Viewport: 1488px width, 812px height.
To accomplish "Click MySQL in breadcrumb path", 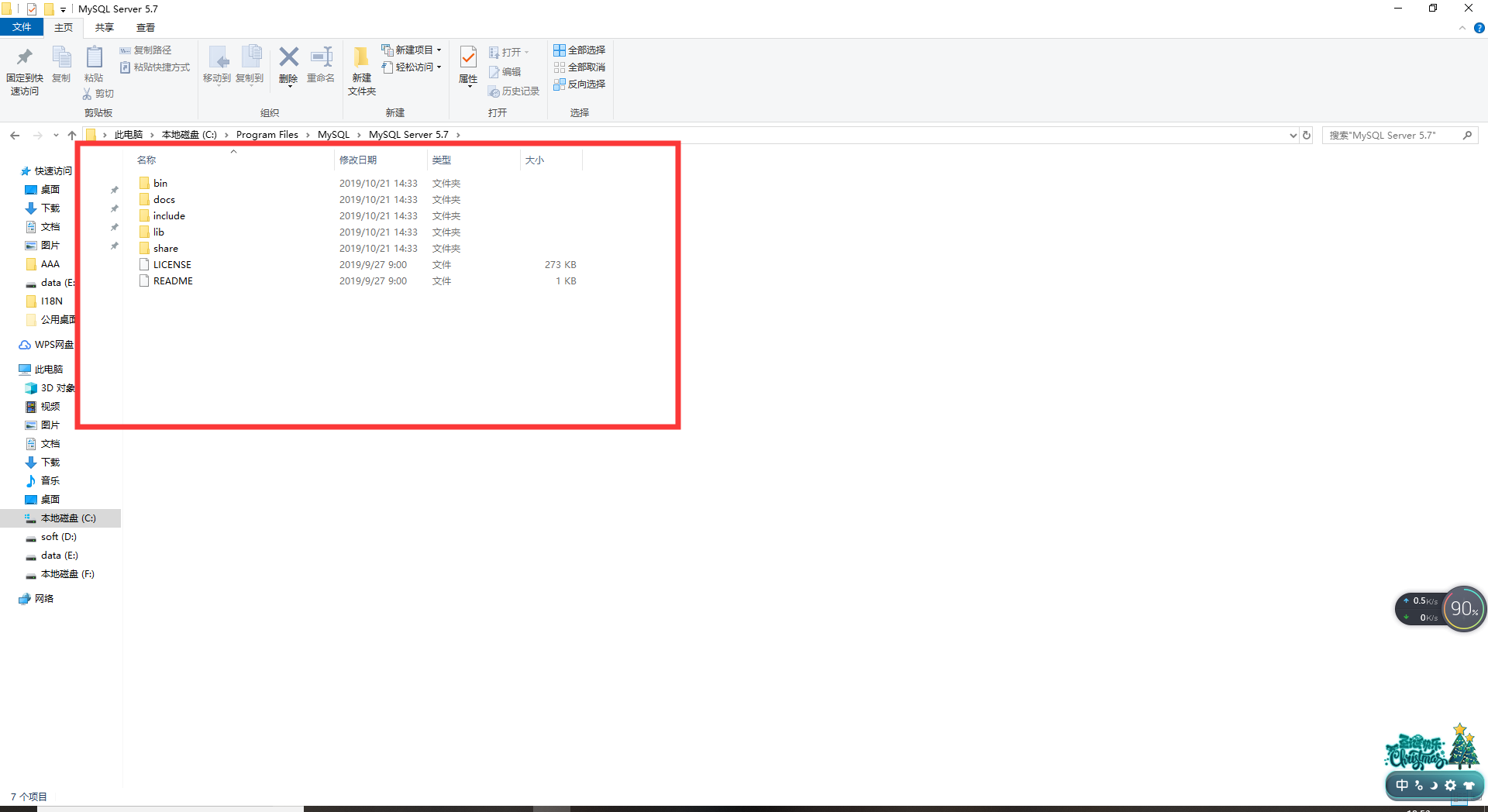I will coord(334,135).
